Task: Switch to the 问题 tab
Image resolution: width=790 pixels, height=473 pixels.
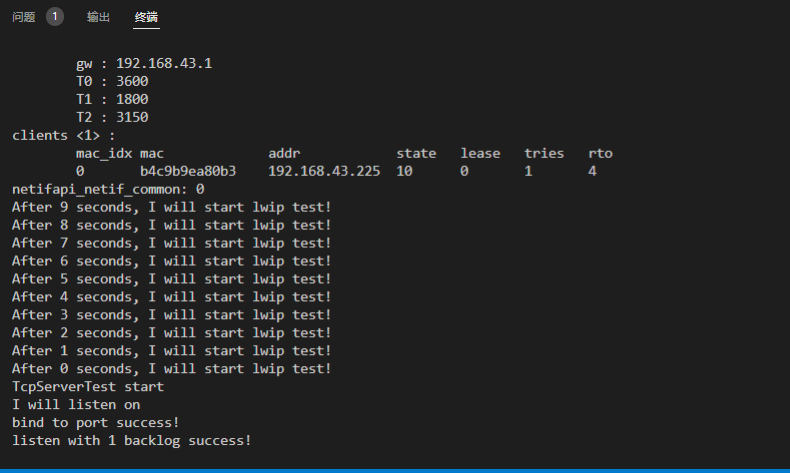Action: [23, 17]
